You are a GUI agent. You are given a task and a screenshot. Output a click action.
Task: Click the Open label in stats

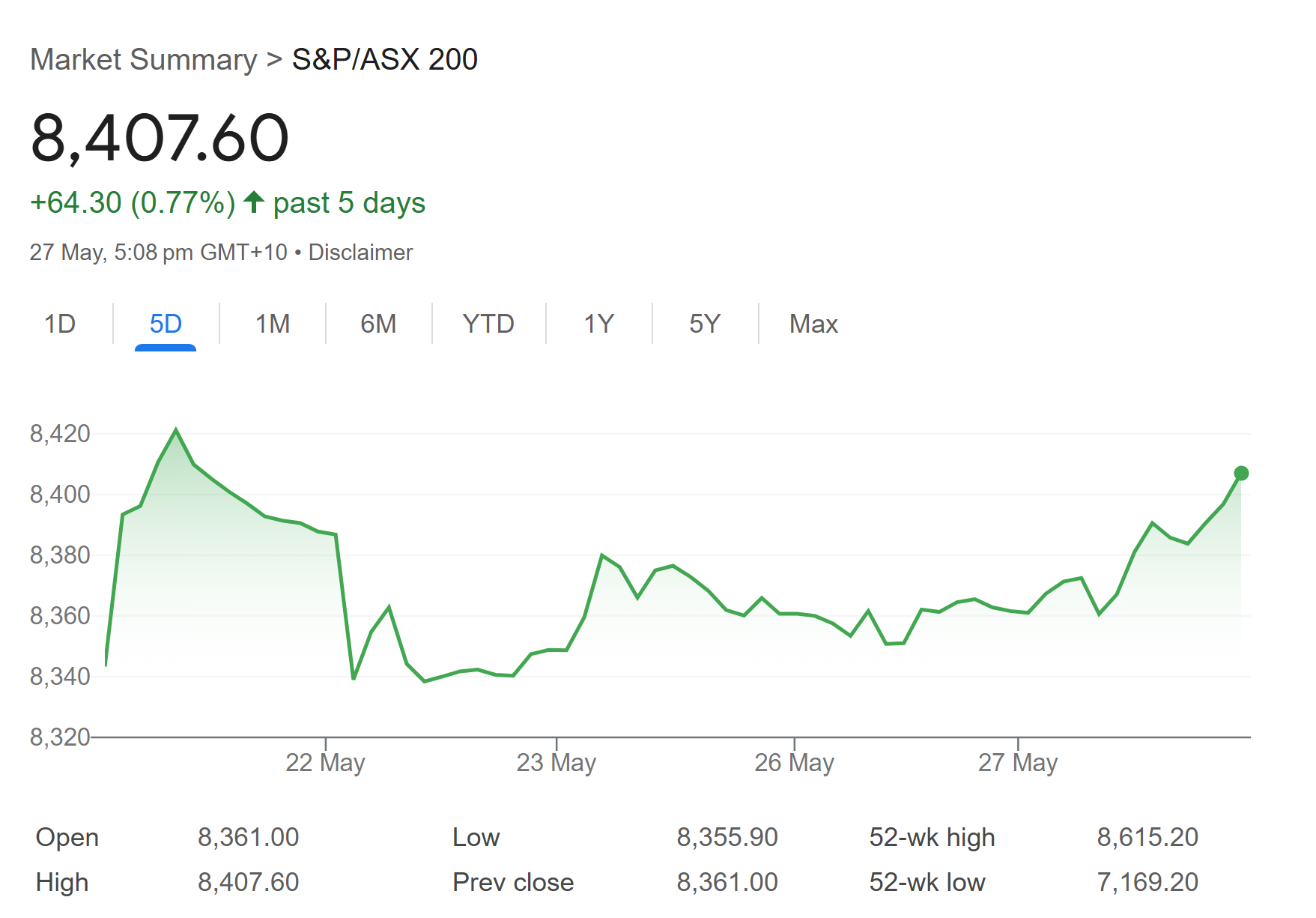pos(67,837)
